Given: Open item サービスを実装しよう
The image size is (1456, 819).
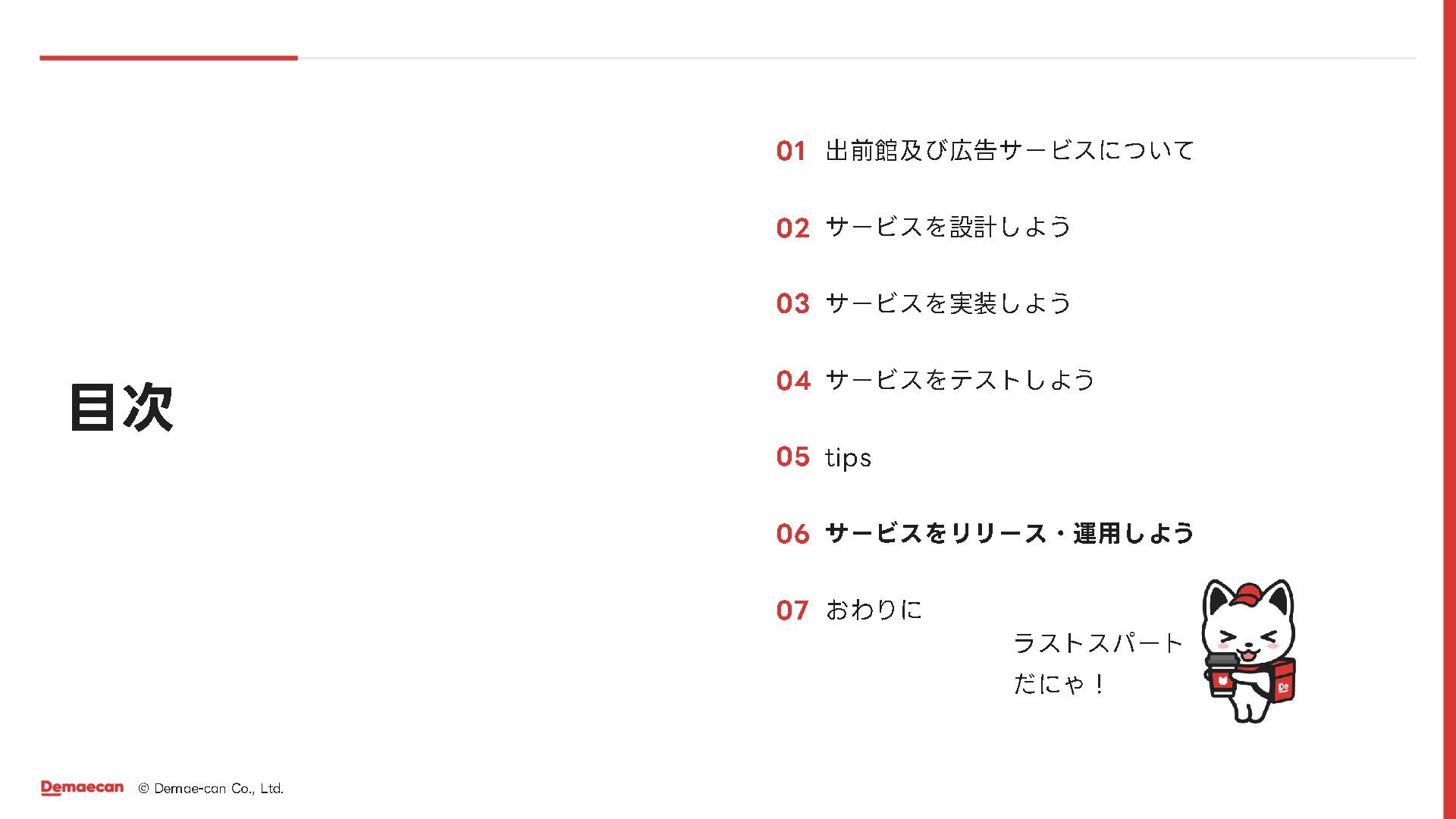Looking at the screenshot, I should point(948,303).
